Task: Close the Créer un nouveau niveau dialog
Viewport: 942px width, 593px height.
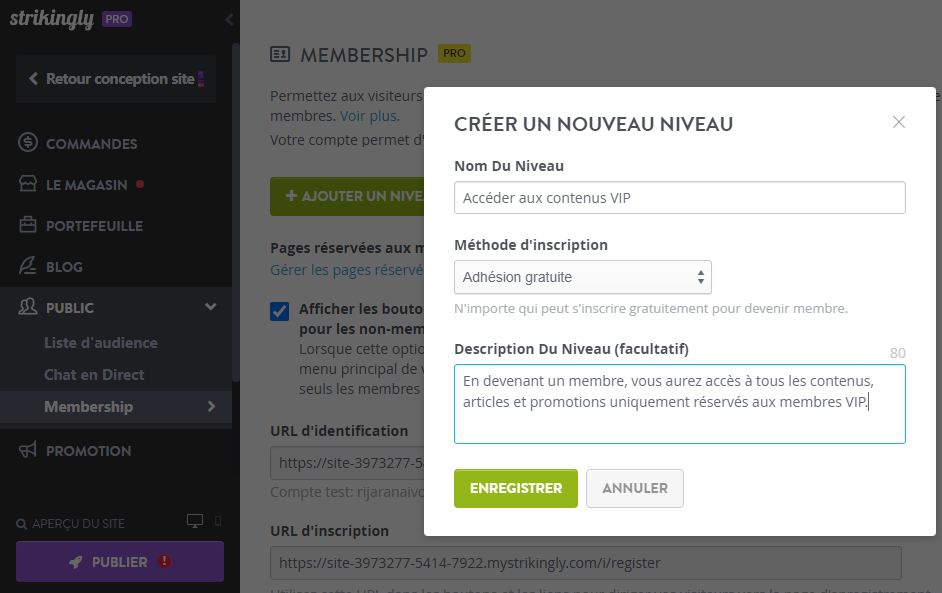Action: click(899, 122)
